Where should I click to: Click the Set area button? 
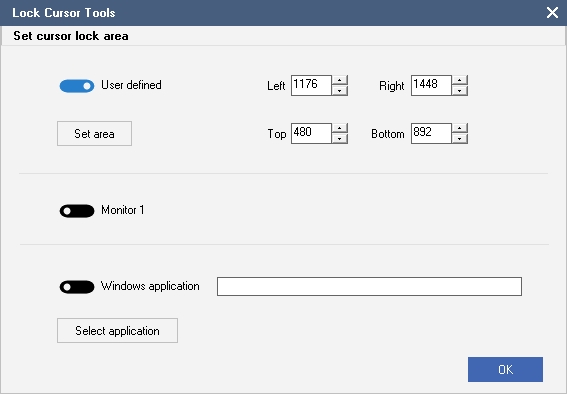point(94,134)
